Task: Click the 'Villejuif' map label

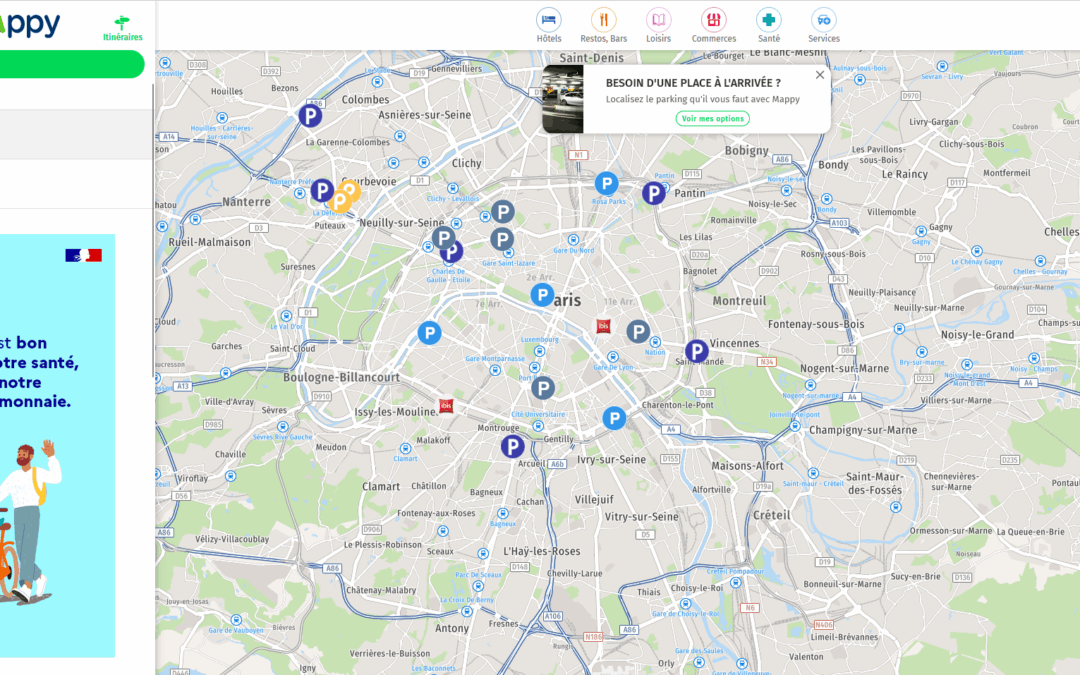Action: [594, 499]
